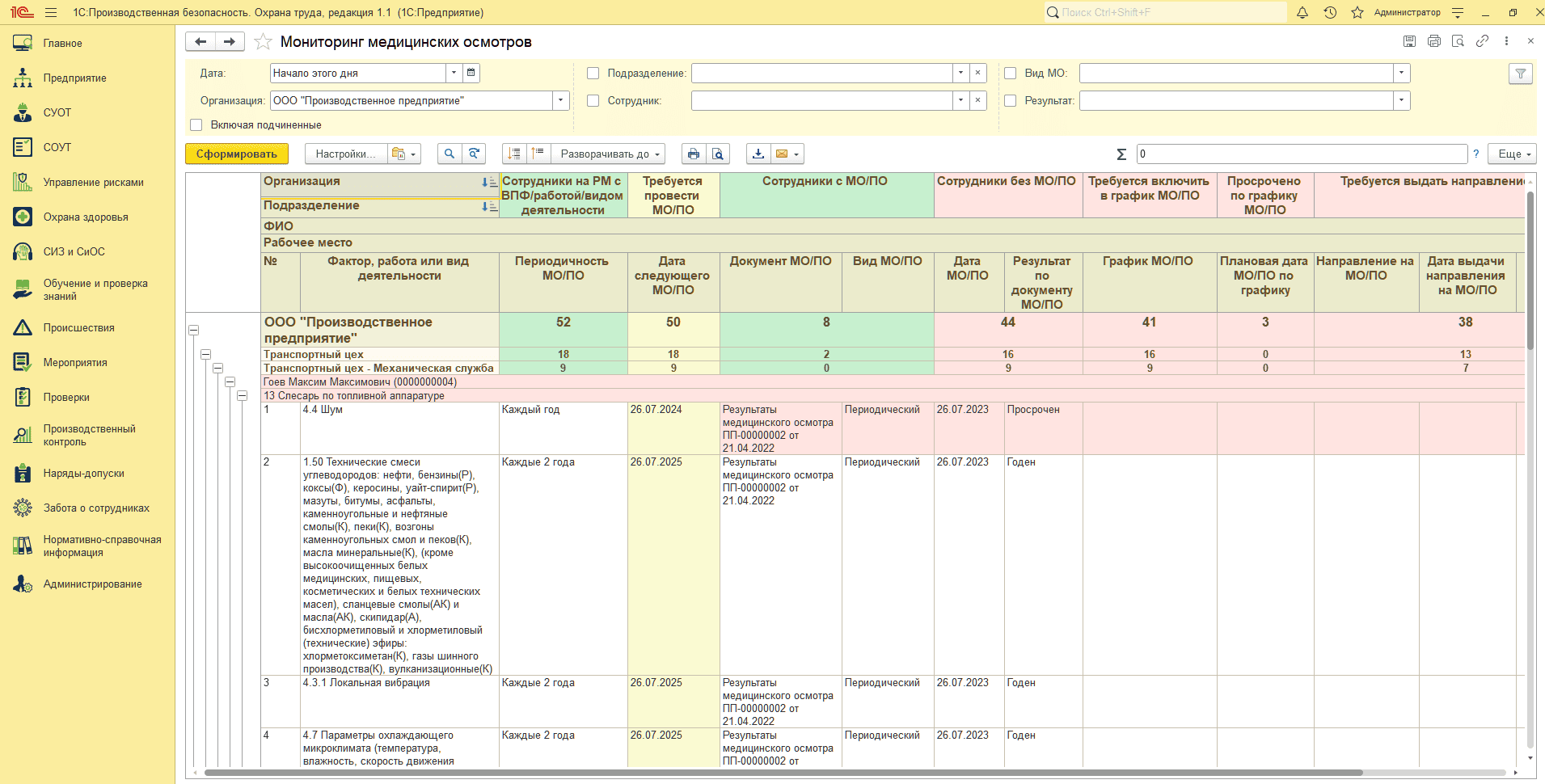This screenshot has height=784, width=1545.
Task: Click the get link chain icon
Action: [1482, 41]
